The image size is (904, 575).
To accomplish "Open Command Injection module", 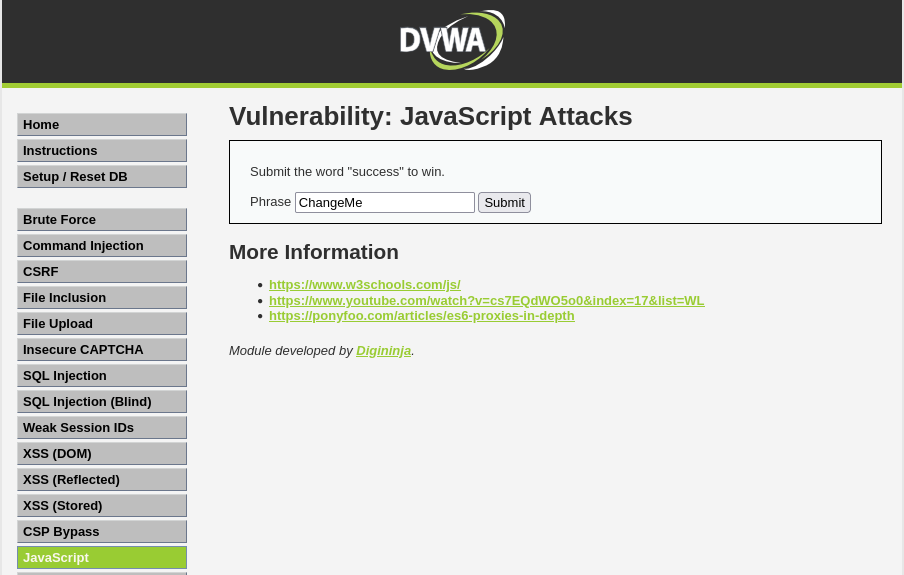I will (101, 245).
